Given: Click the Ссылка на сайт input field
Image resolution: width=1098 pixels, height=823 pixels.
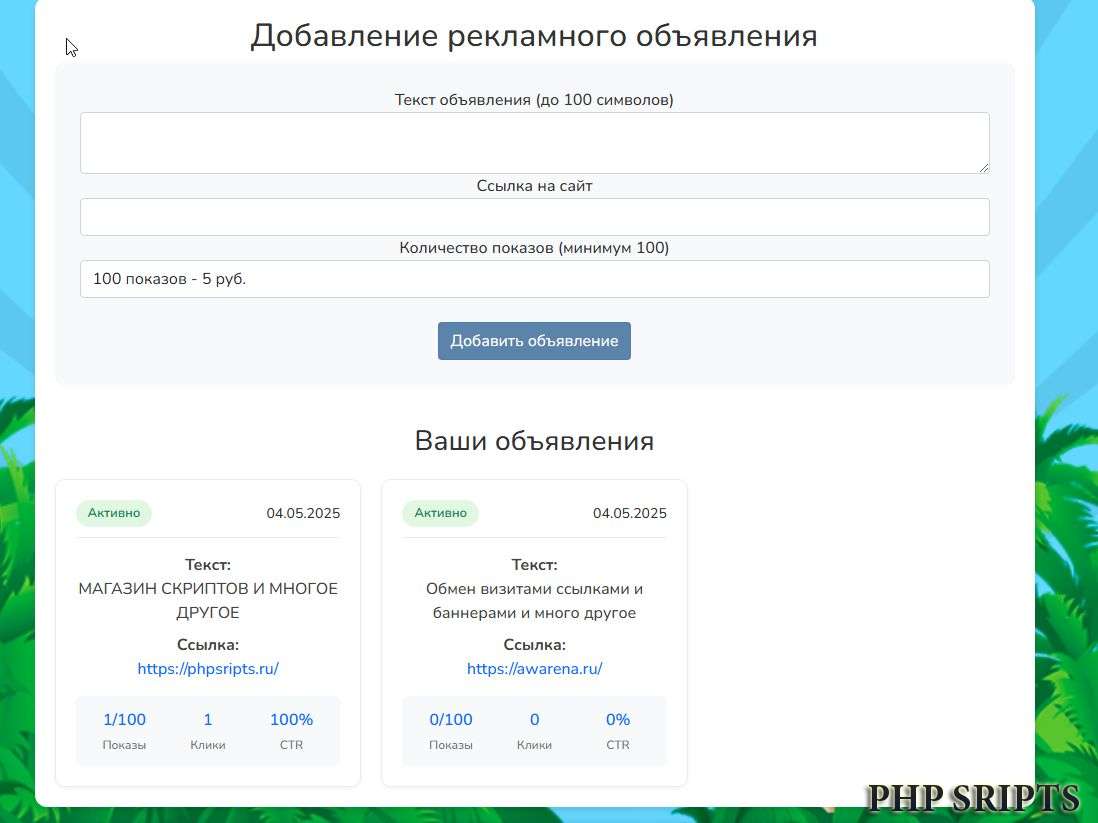Looking at the screenshot, I should [x=534, y=216].
